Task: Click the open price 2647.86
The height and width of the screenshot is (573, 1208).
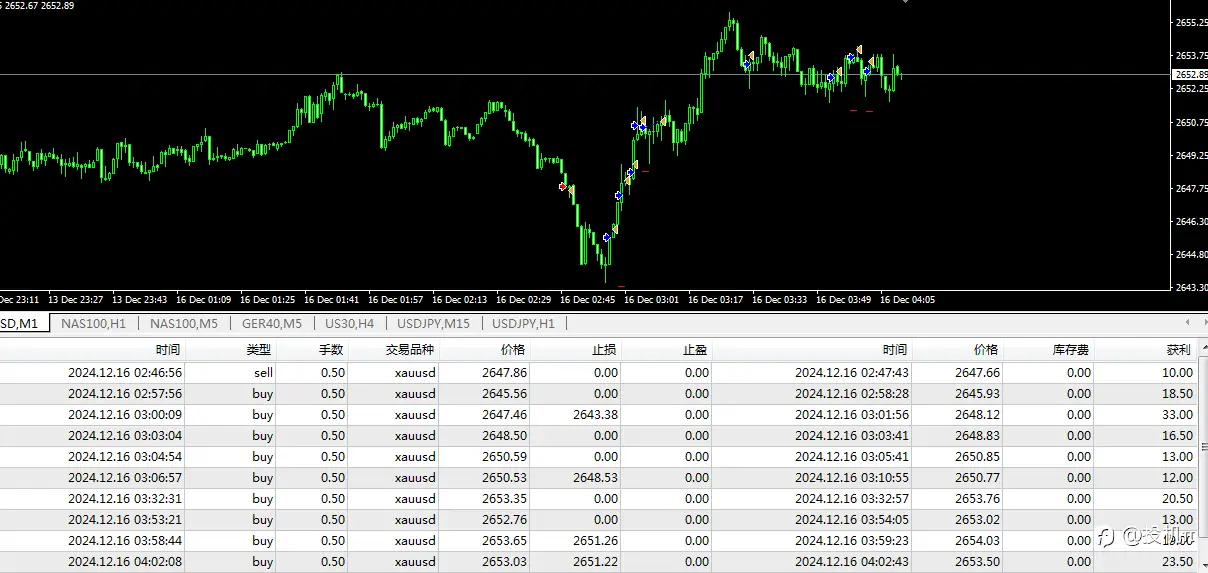Action: point(504,372)
